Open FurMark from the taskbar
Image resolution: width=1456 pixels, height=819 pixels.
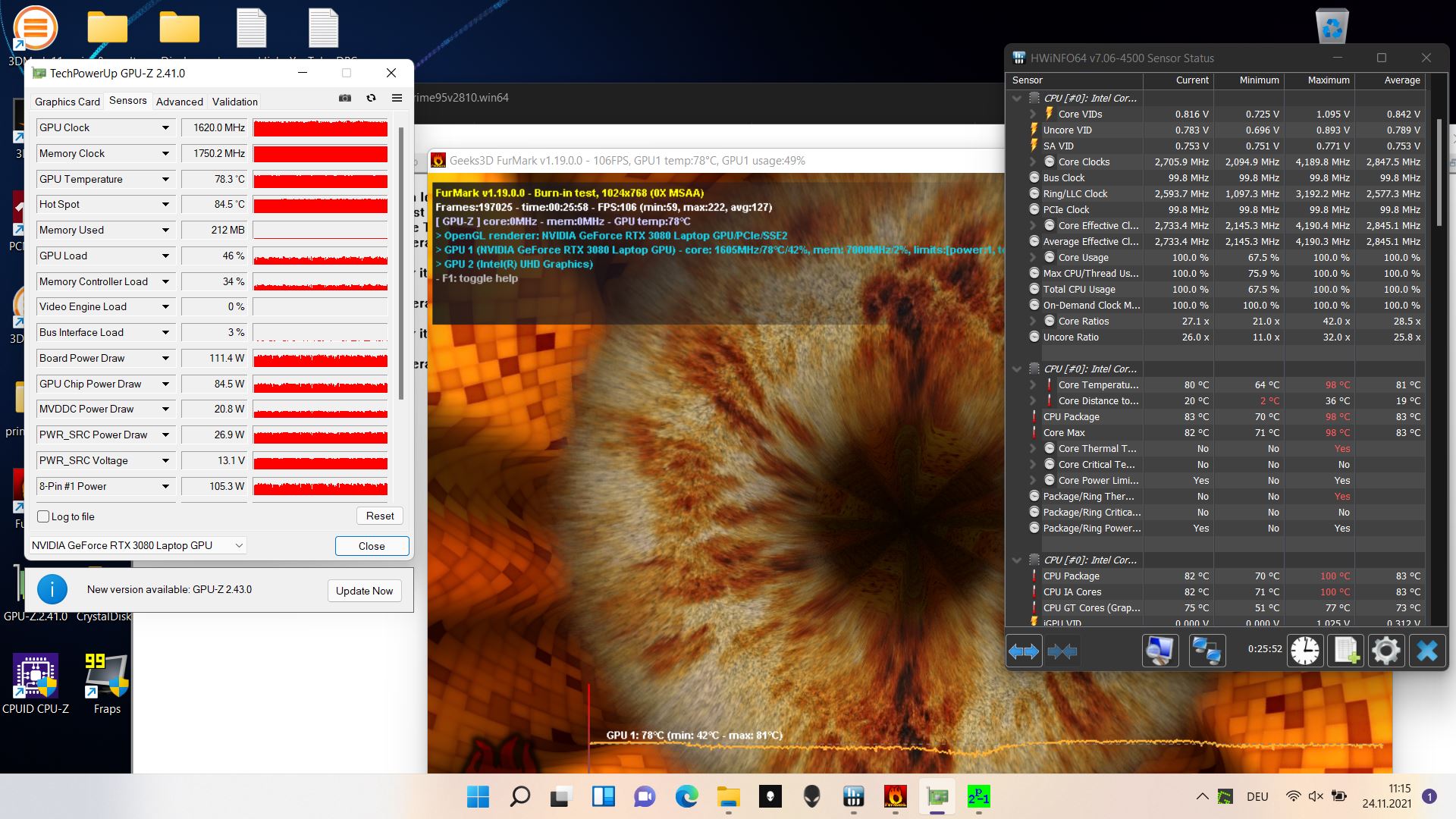click(896, 797)
